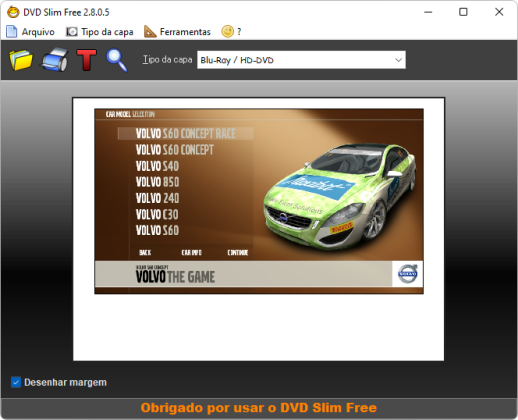The height and width of the screenshot is (420, 518).
Task: Expand the Tipo da capa dropdown arrow
Action: click(x=398, y=60)
